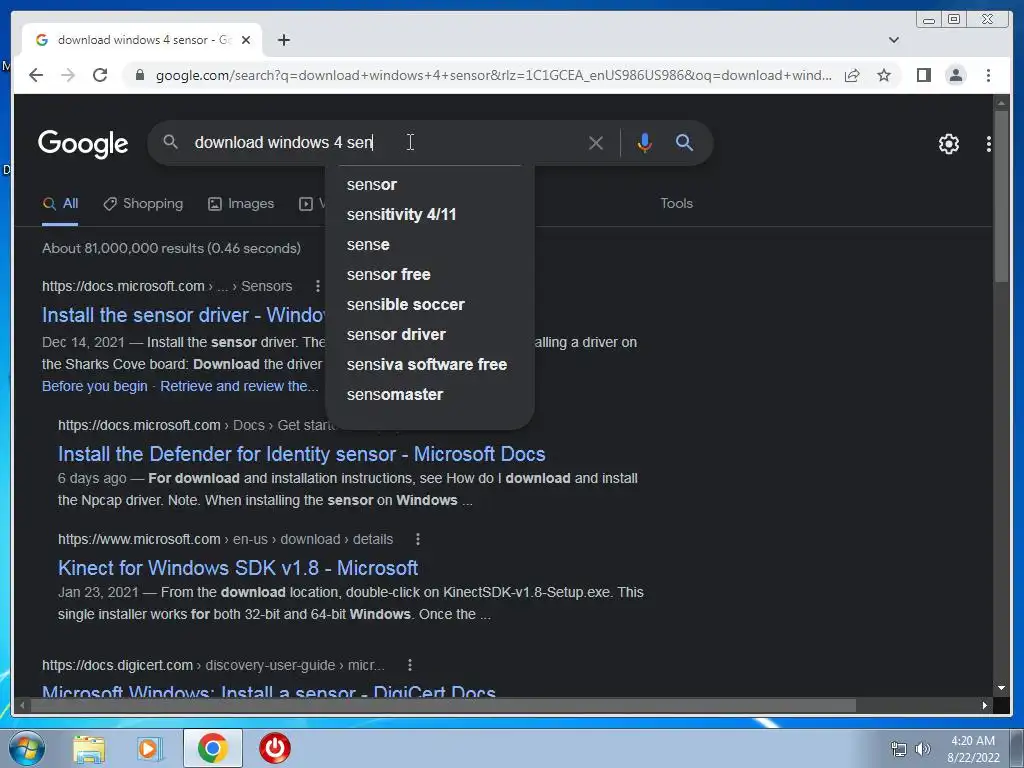Open Windows Explorer from the taskbar
This screenshot has width=1024, height=768.
[89, 749]
